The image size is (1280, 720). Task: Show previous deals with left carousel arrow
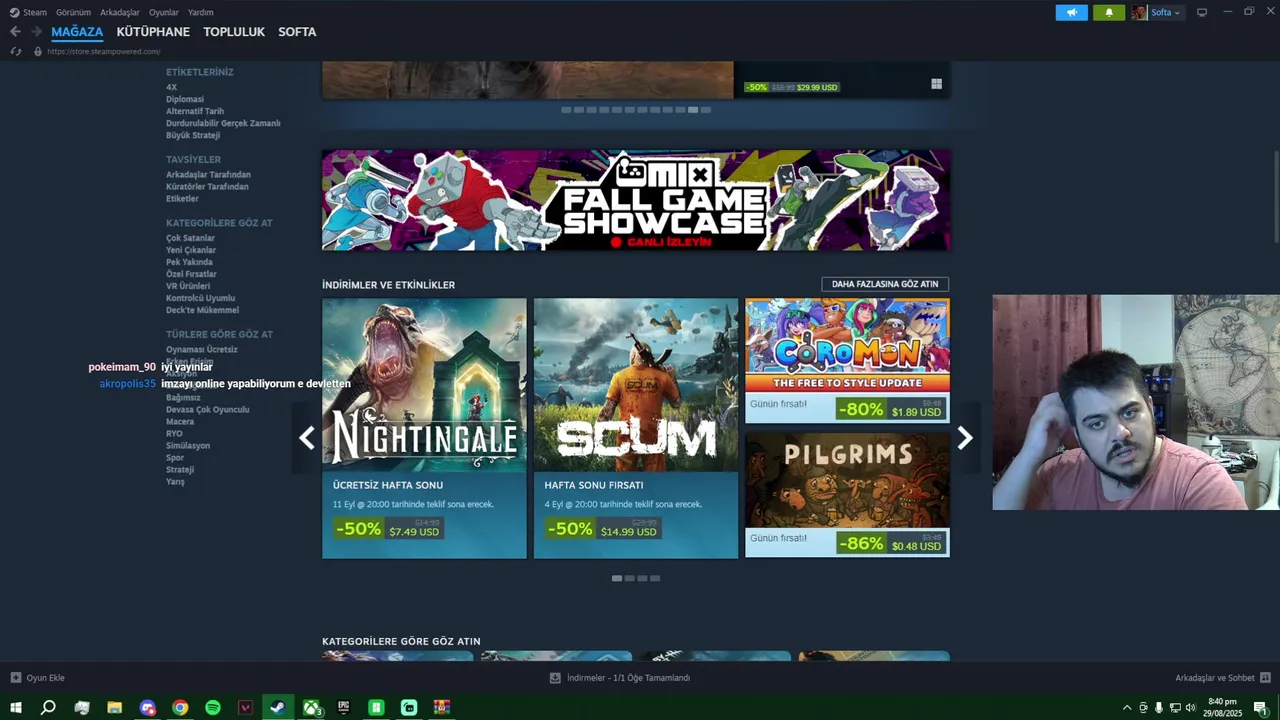pos(307,438)
